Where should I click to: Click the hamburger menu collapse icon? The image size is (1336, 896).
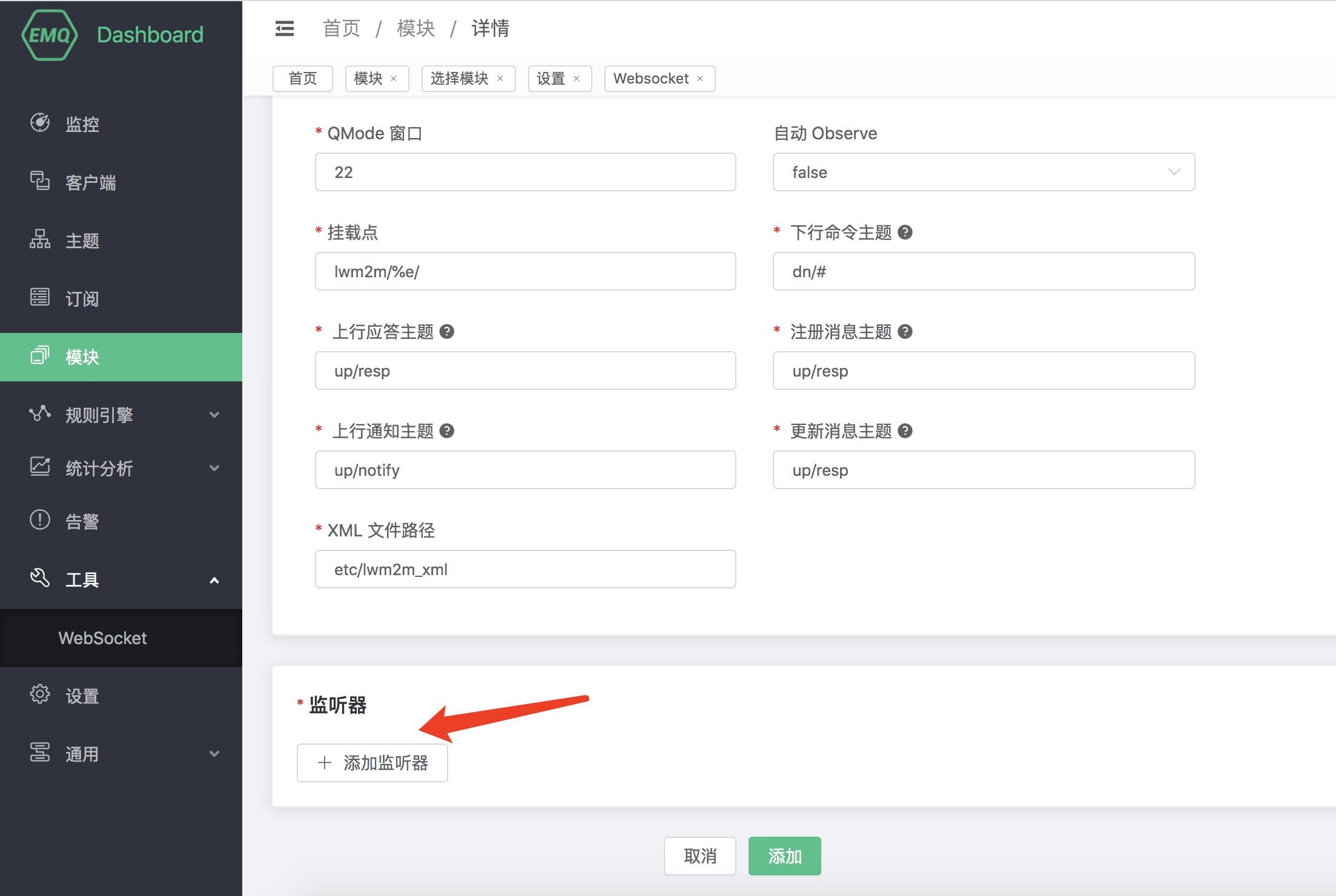pyautogui.click(x=284, y=28)
